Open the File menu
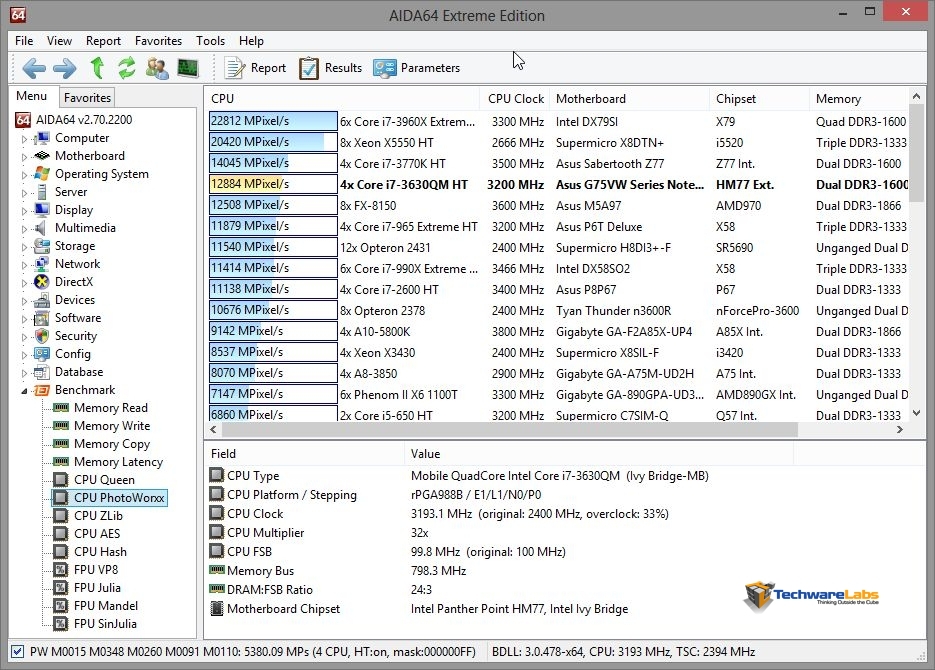The height and width of the screenshot is (670, 935). [x=24, y=41]
